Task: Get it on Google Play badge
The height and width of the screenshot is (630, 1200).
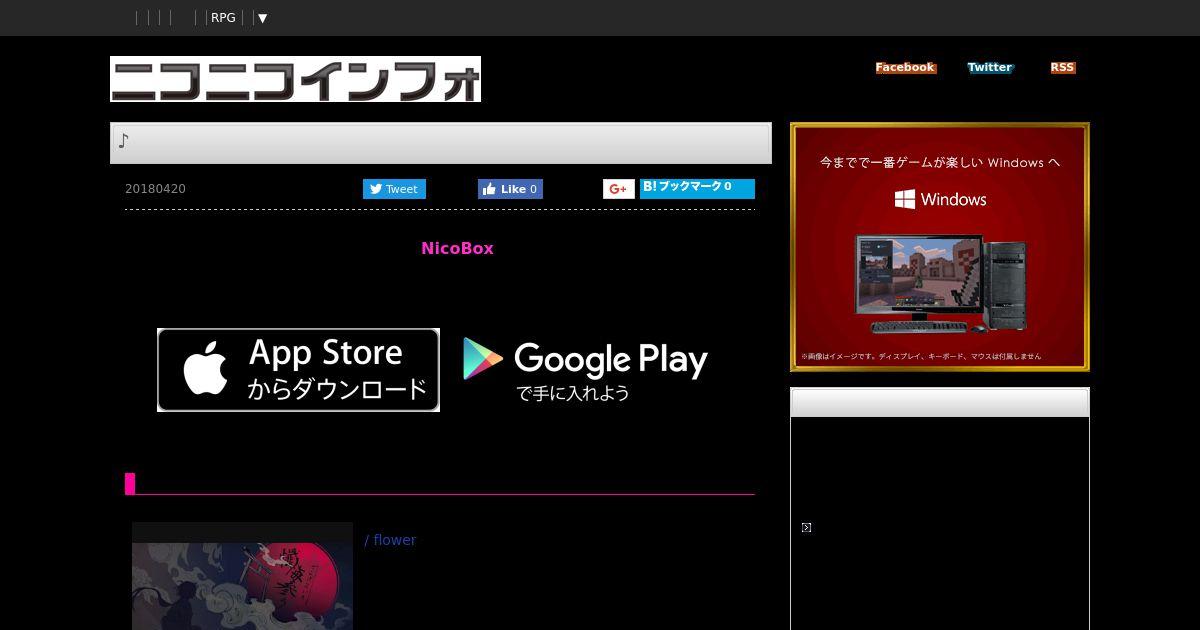Action: tap(585, 370)
